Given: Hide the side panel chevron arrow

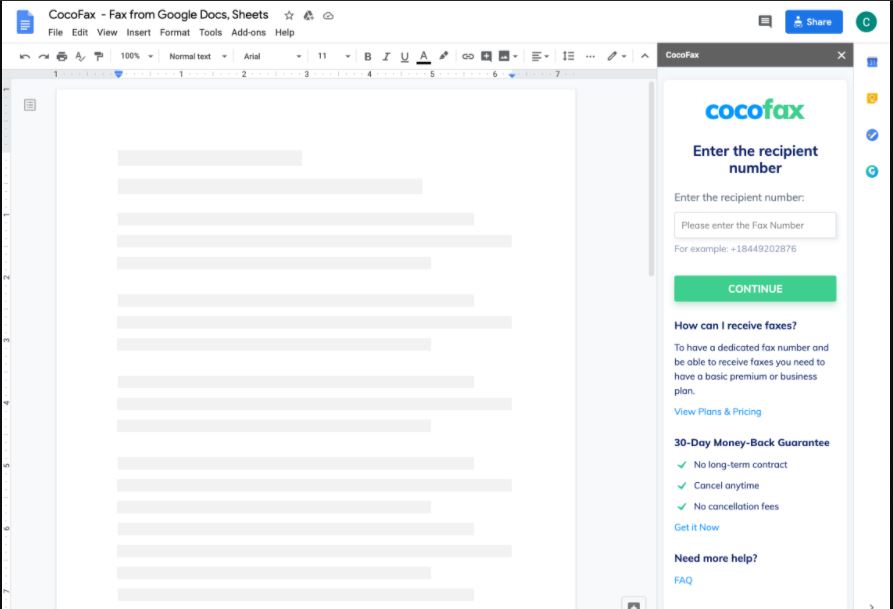Looking at the screenshot, I should click(871, 606).
